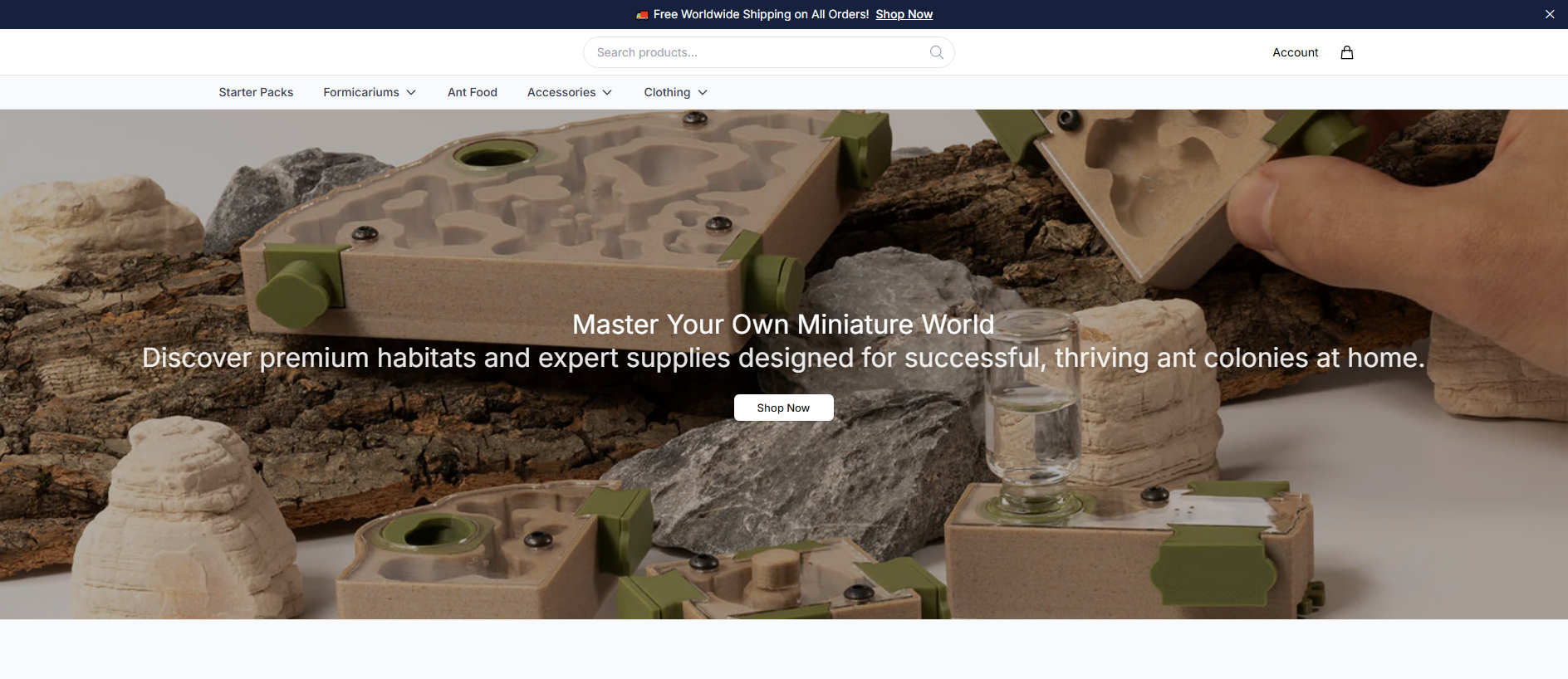
Task: Expand the Clothing dropdown menu
Action: click(x=676, y=92)
